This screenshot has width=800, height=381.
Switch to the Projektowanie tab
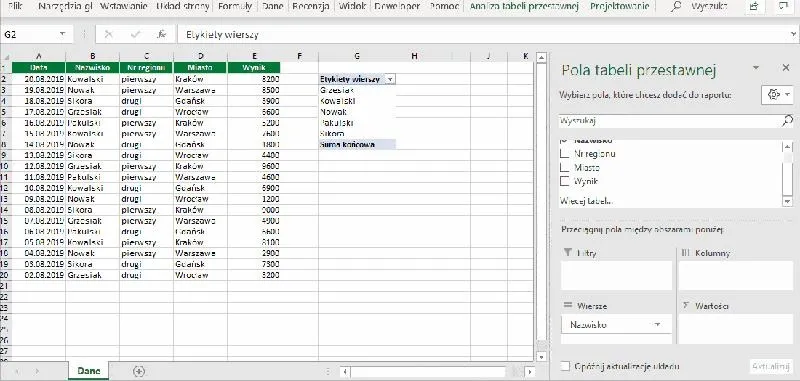619,7
